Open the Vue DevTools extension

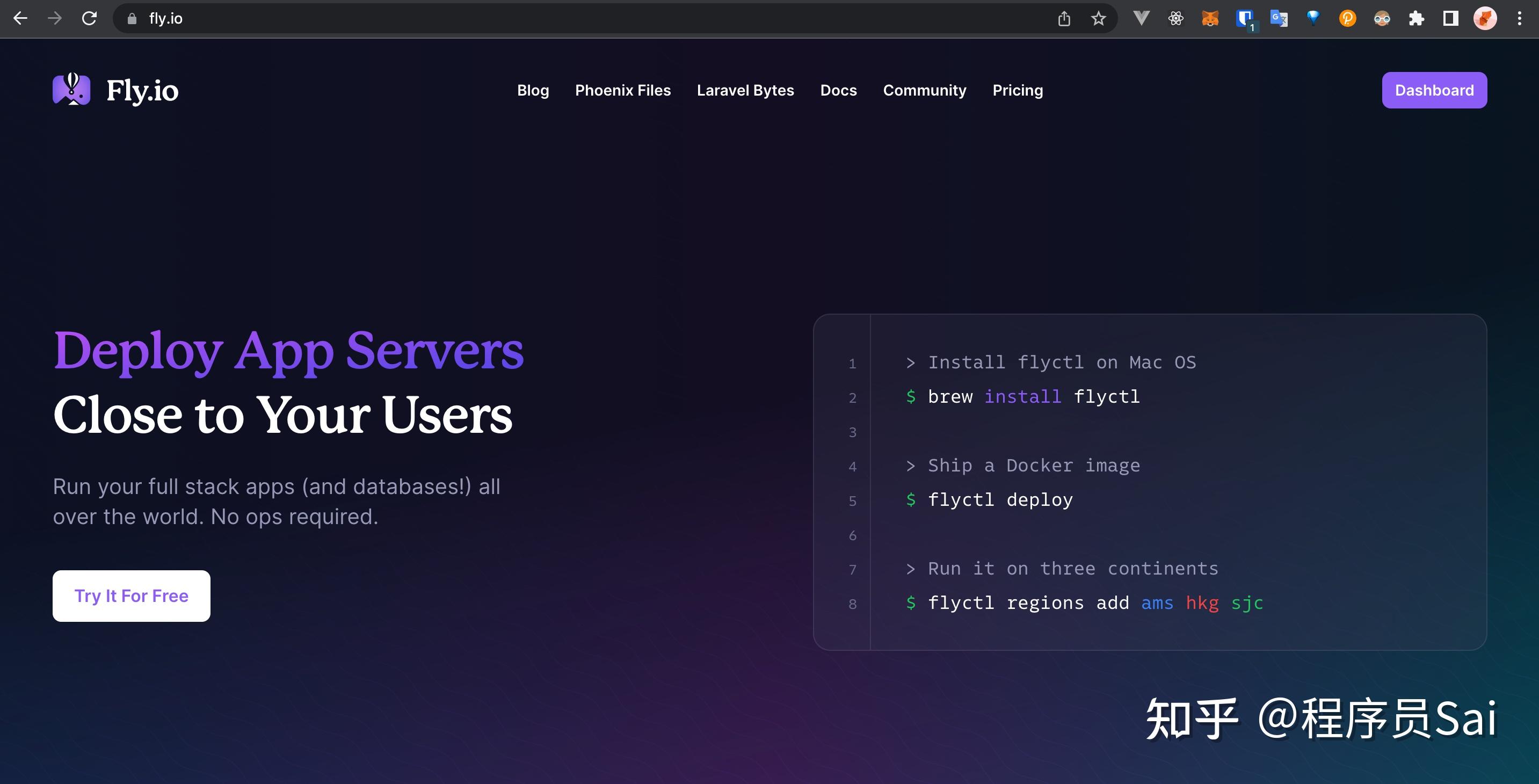coord(1141,18)
